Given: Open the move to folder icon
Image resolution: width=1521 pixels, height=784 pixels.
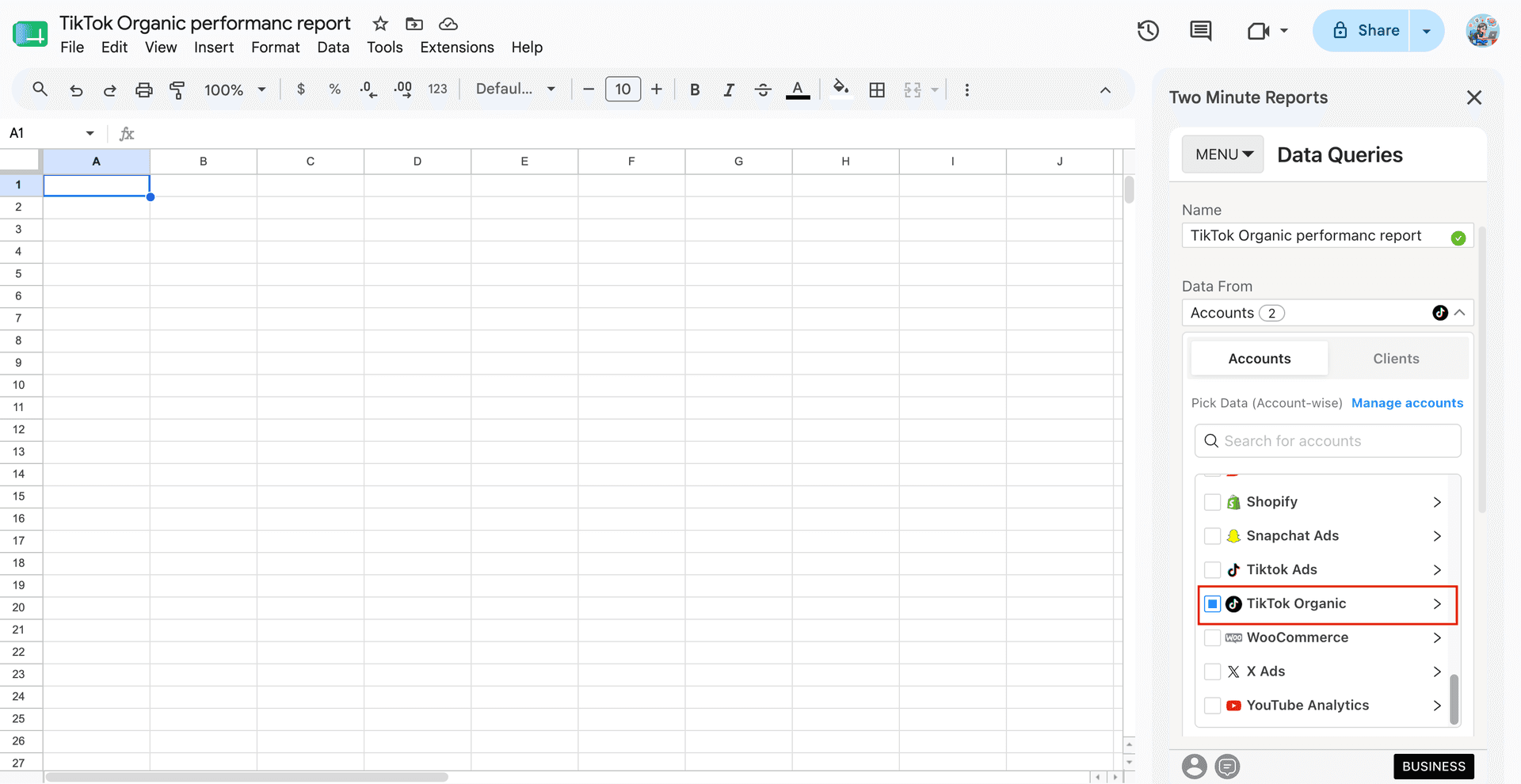Looking at the screenshot, I should [414, 24].
